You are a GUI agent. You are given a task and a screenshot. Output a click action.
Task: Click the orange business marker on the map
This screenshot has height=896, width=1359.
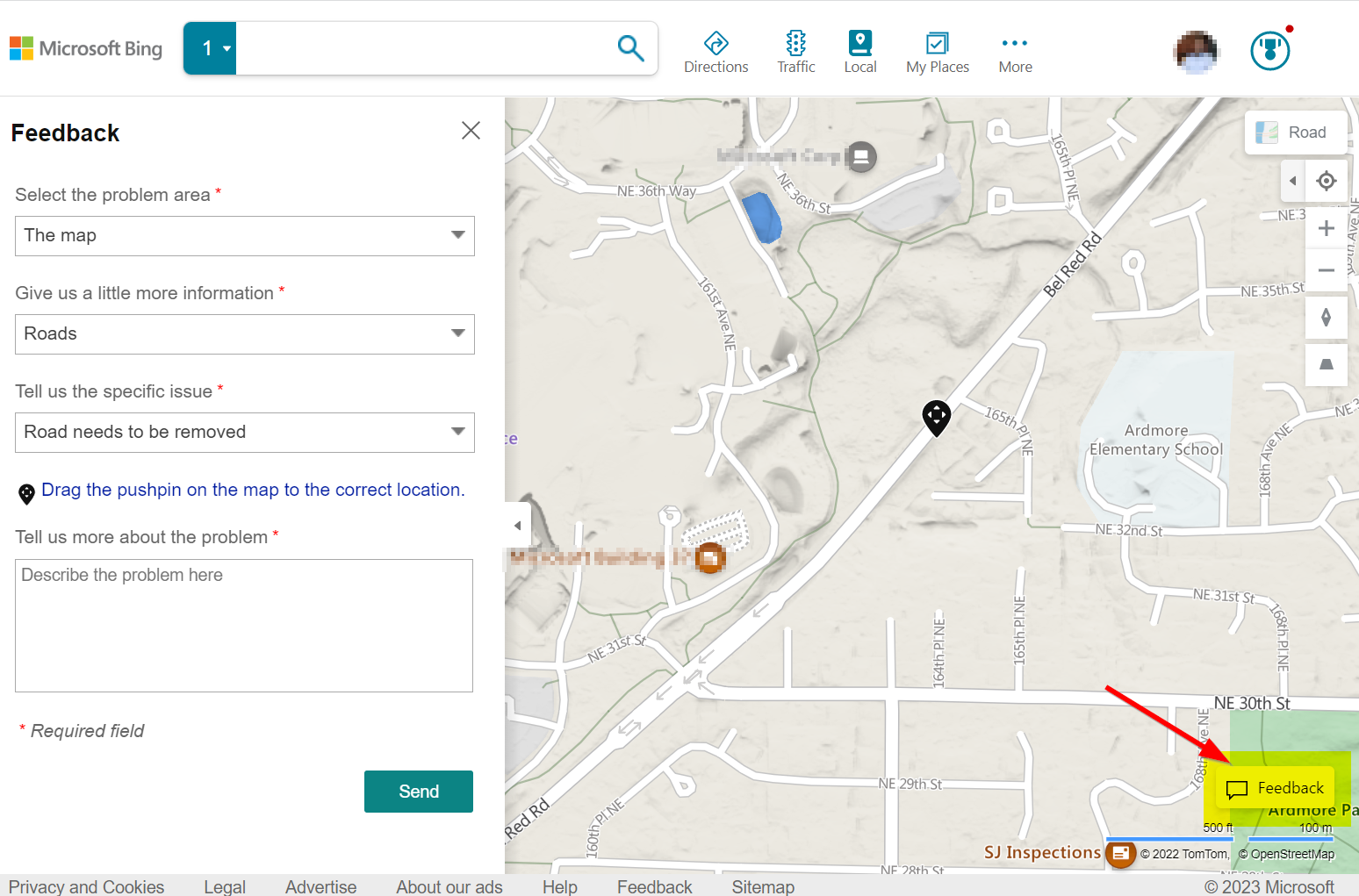[x=710, y=557]
